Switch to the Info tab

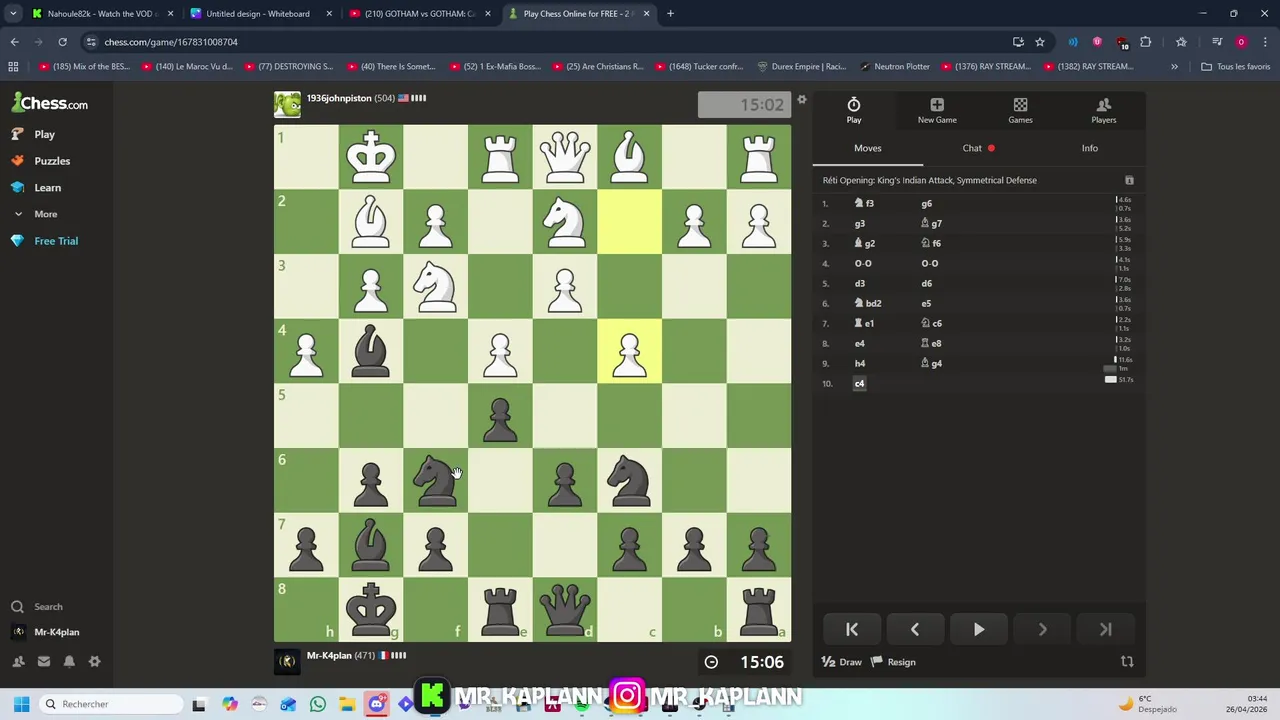(1090, 148)
